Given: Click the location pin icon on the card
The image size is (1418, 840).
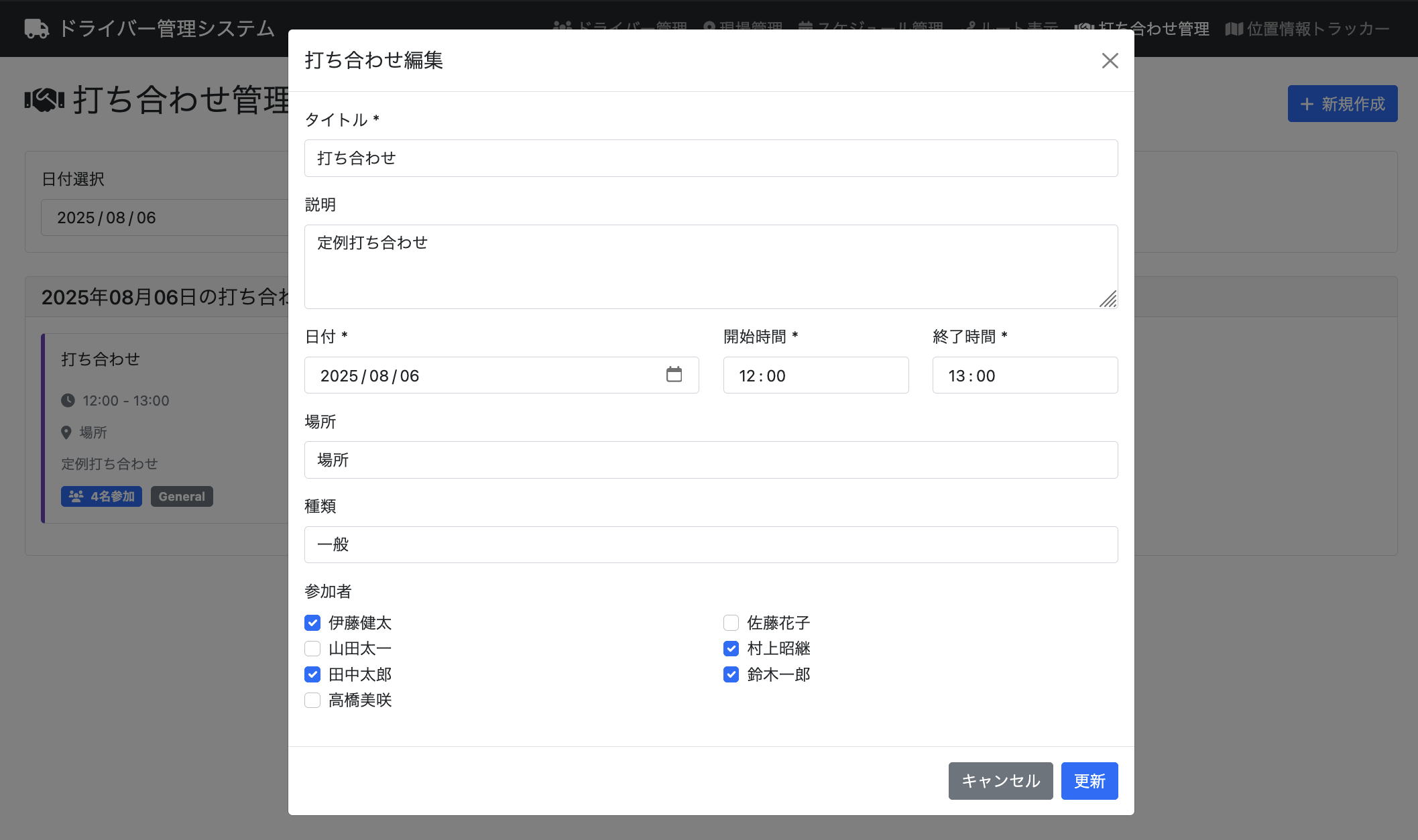Looking at the screenshot, I should (66, 433).
